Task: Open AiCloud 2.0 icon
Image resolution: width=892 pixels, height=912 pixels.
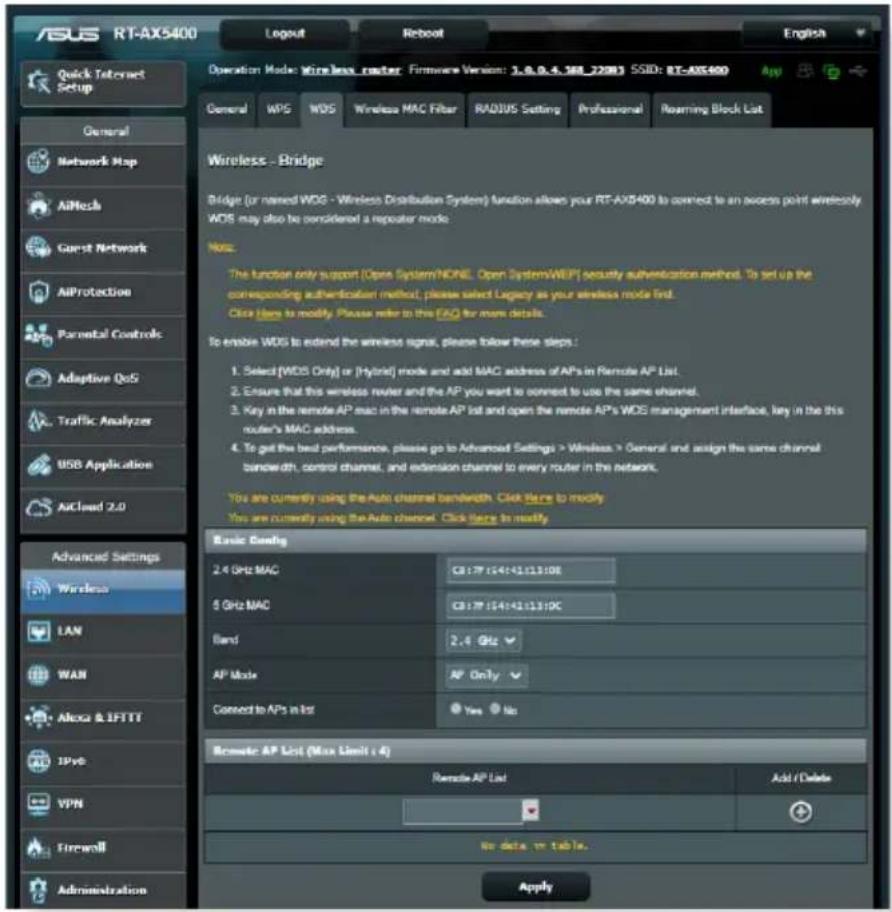Action: (38, 507)
